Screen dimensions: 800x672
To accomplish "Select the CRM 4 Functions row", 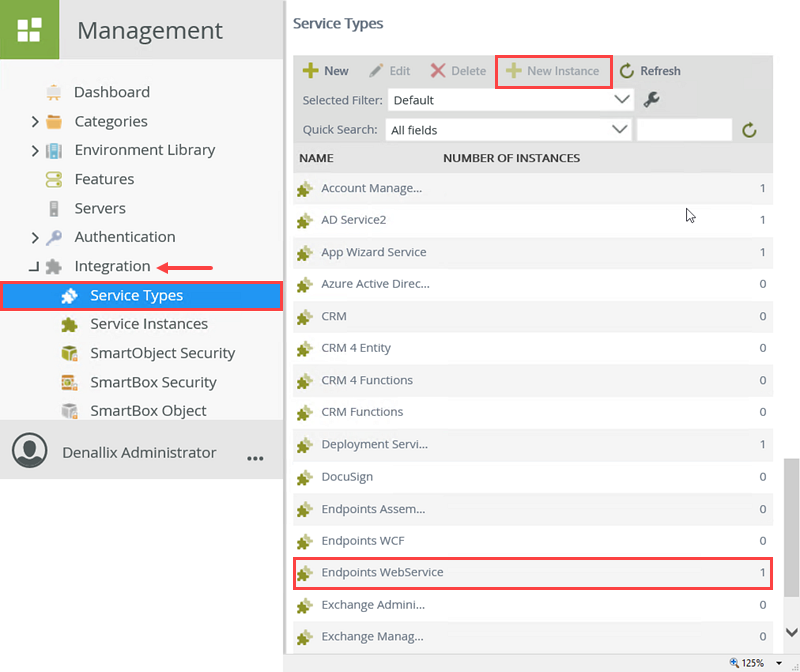I will [x=533, y=381].
